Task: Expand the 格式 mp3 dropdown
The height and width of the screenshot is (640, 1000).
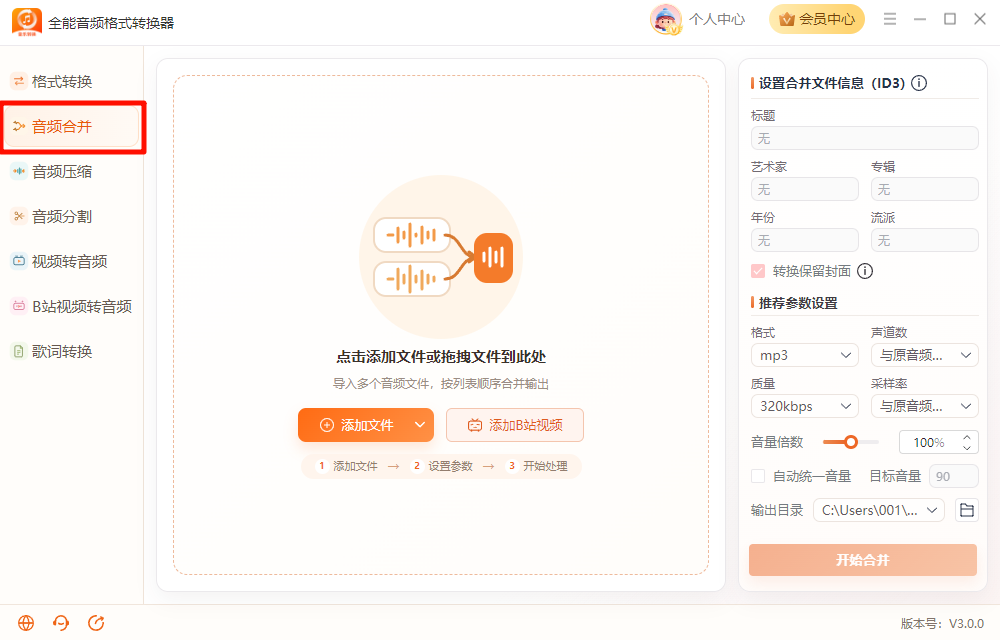Action: click(x=804, y=355)
